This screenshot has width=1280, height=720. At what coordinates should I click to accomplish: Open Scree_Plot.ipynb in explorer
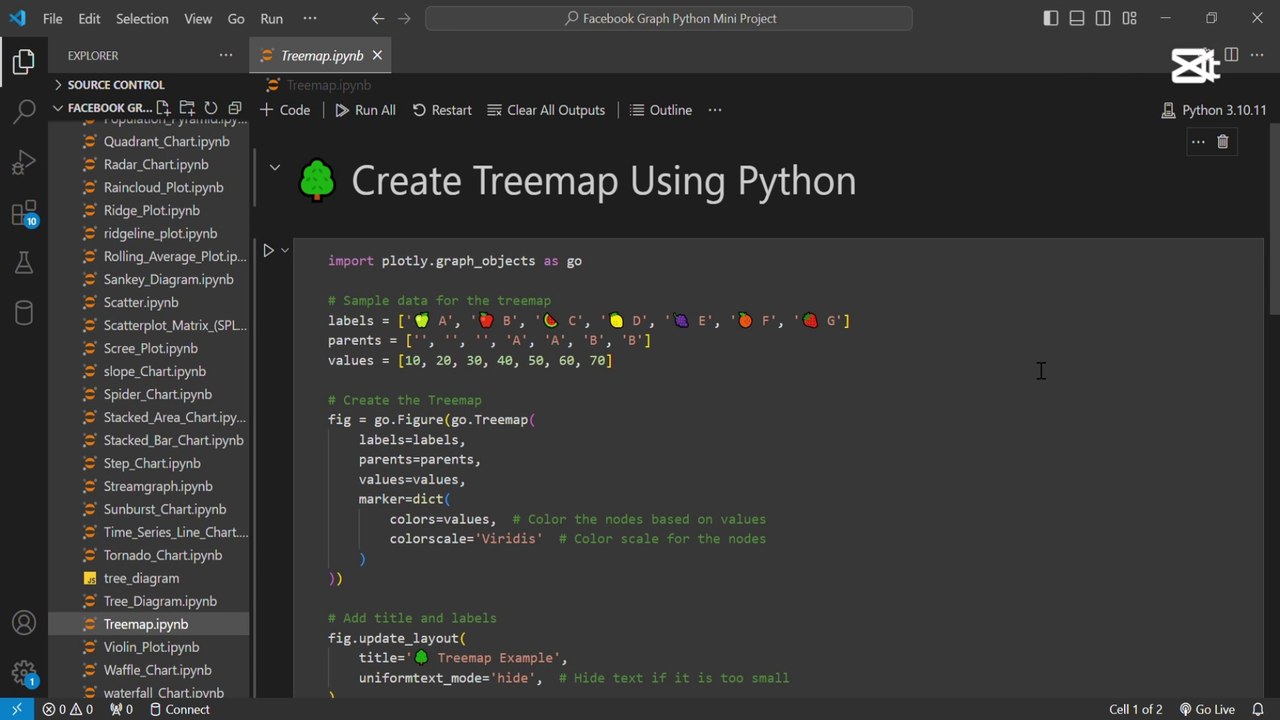[x=150, y=348]
